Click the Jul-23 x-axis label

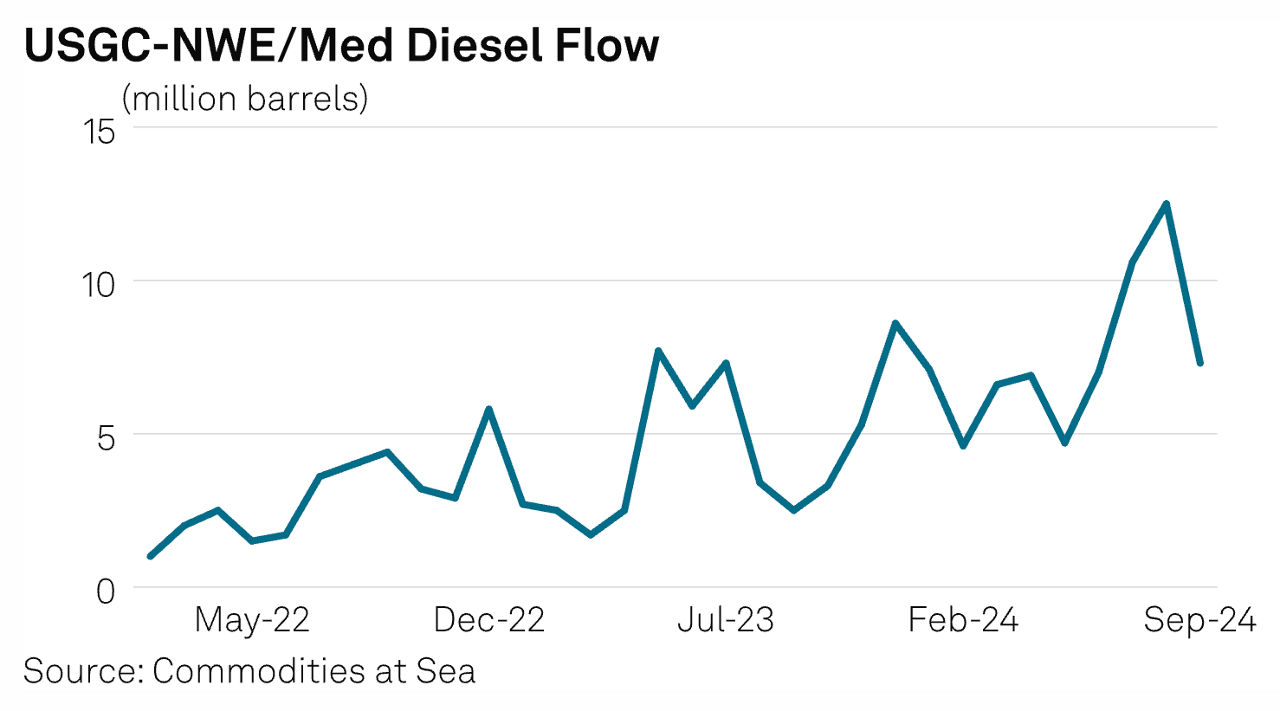726,621
